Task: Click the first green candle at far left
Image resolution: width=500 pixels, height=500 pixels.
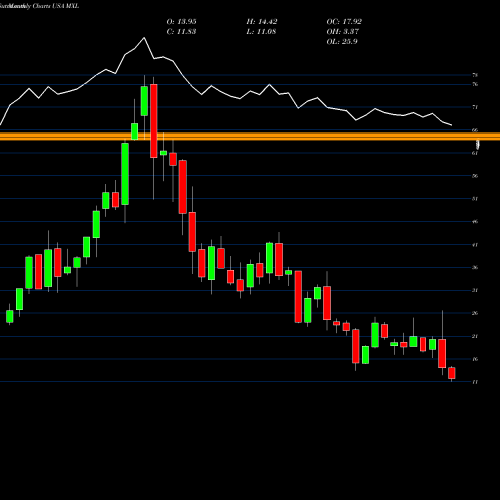Action: 10,316
